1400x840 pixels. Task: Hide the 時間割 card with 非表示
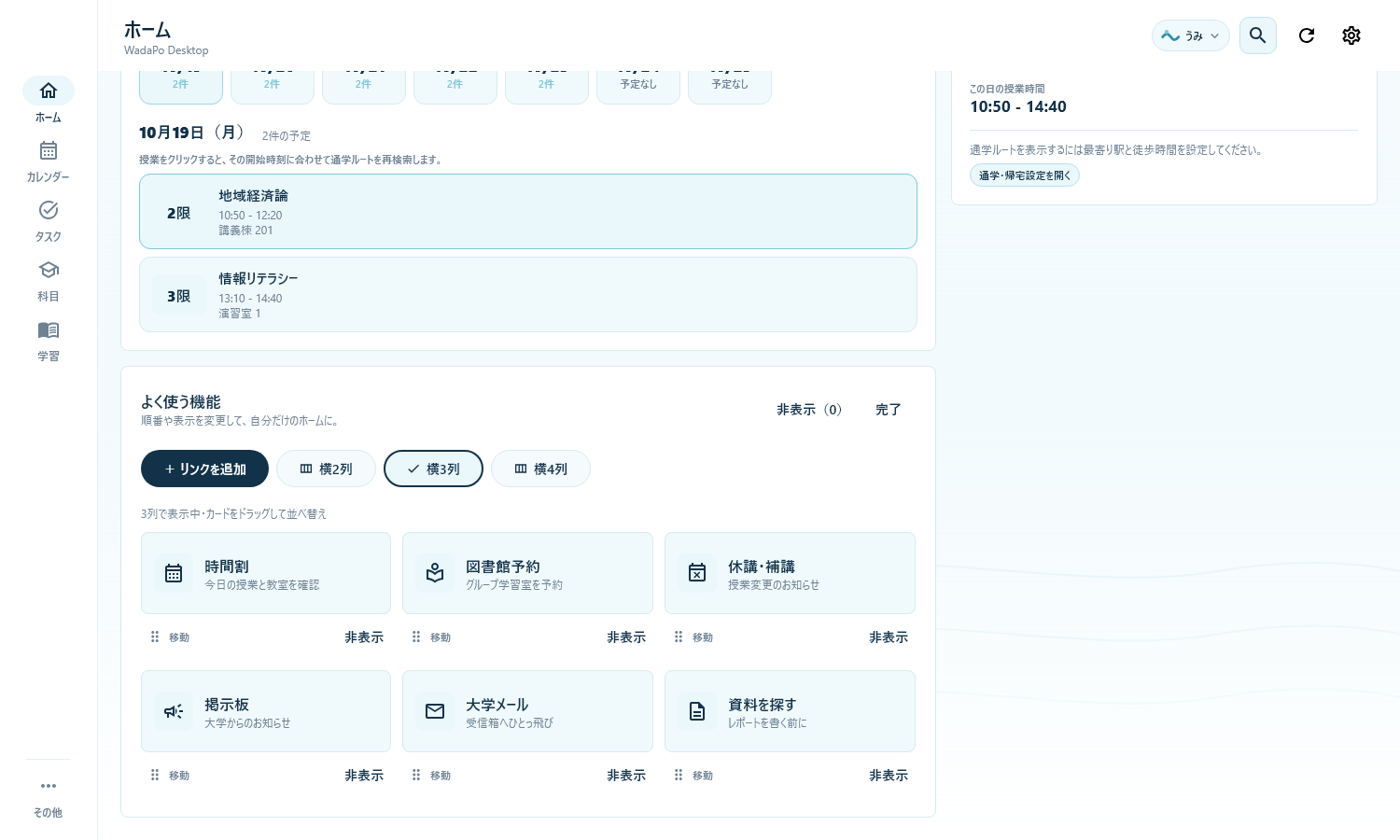364,637
